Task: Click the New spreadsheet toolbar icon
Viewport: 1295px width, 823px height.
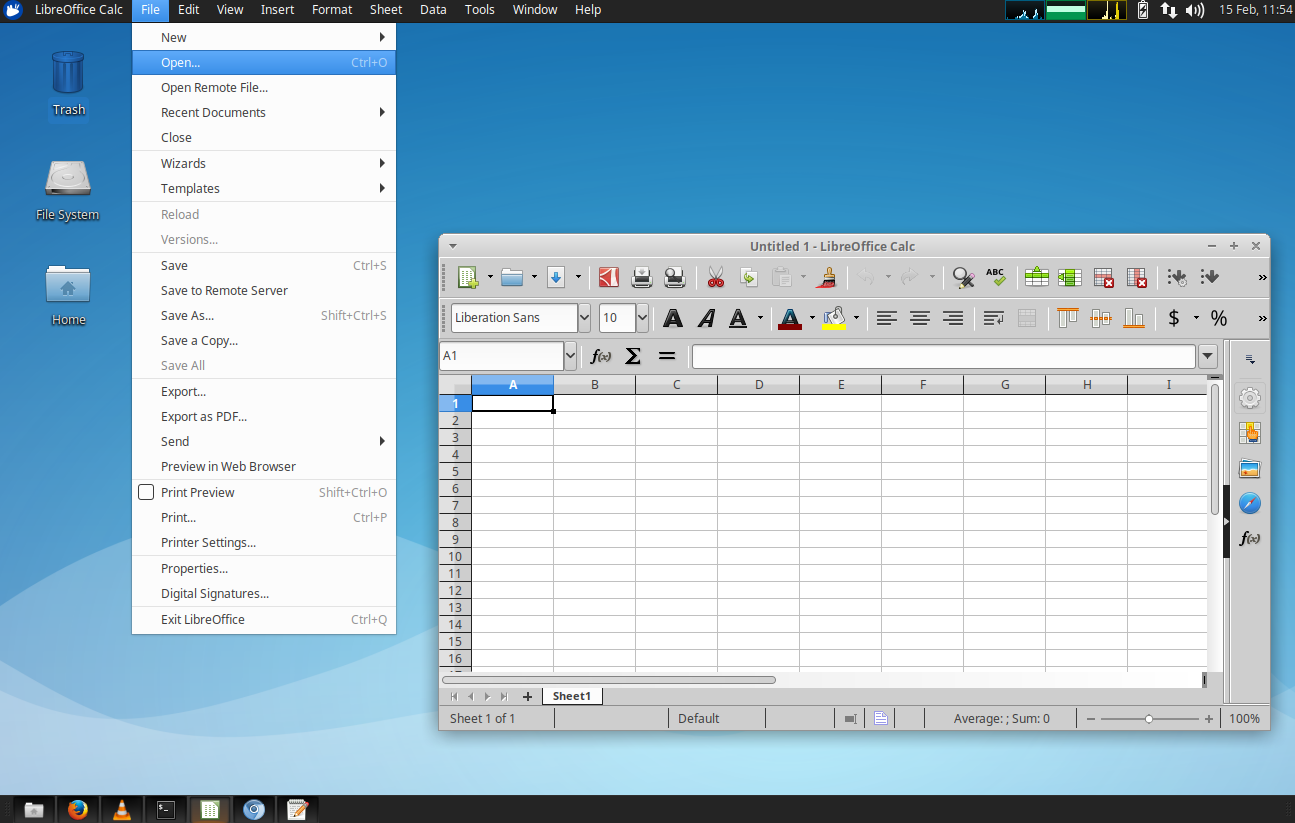Action: tap(468, 277)
